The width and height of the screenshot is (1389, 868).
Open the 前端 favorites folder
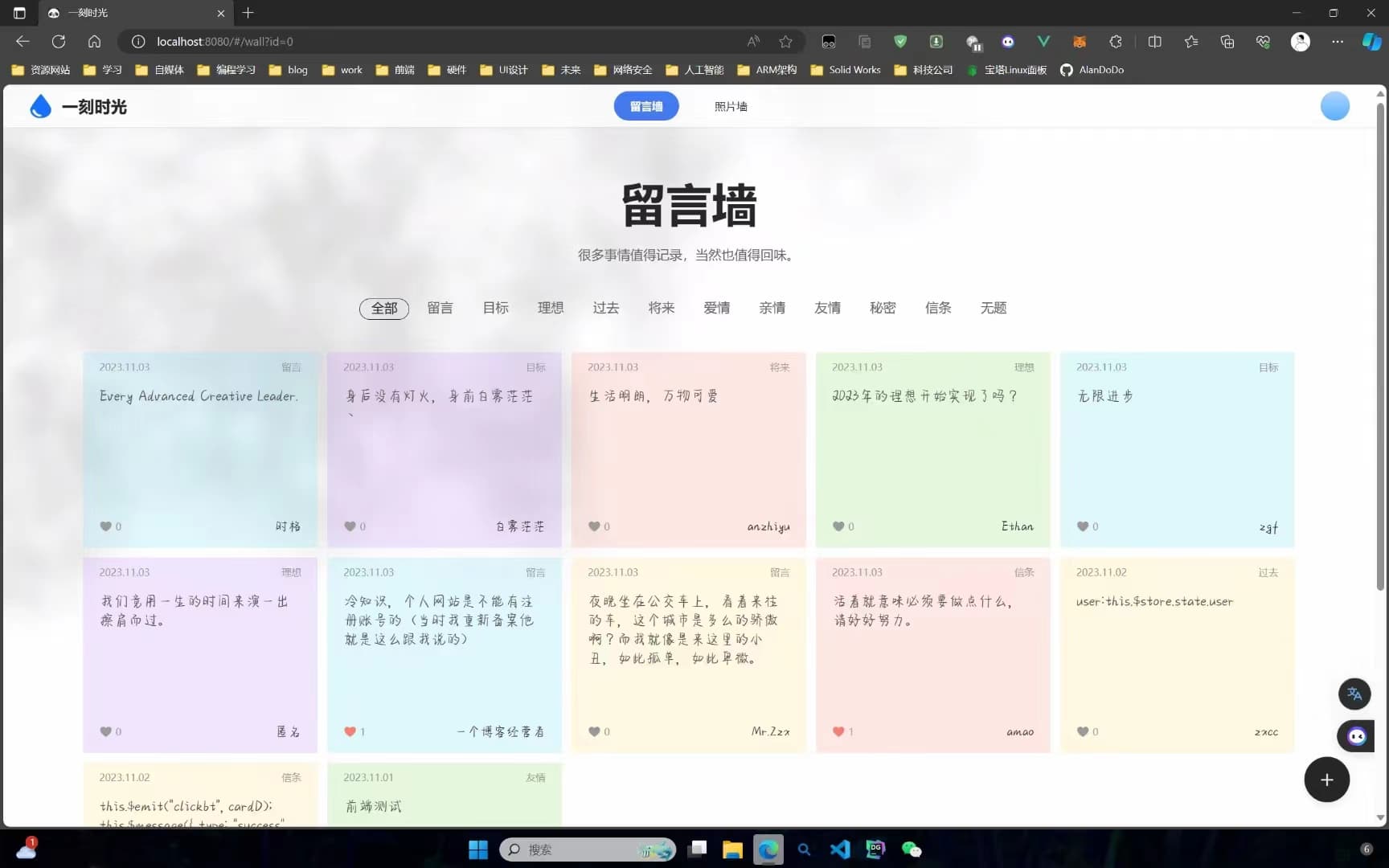coord(397,70)
